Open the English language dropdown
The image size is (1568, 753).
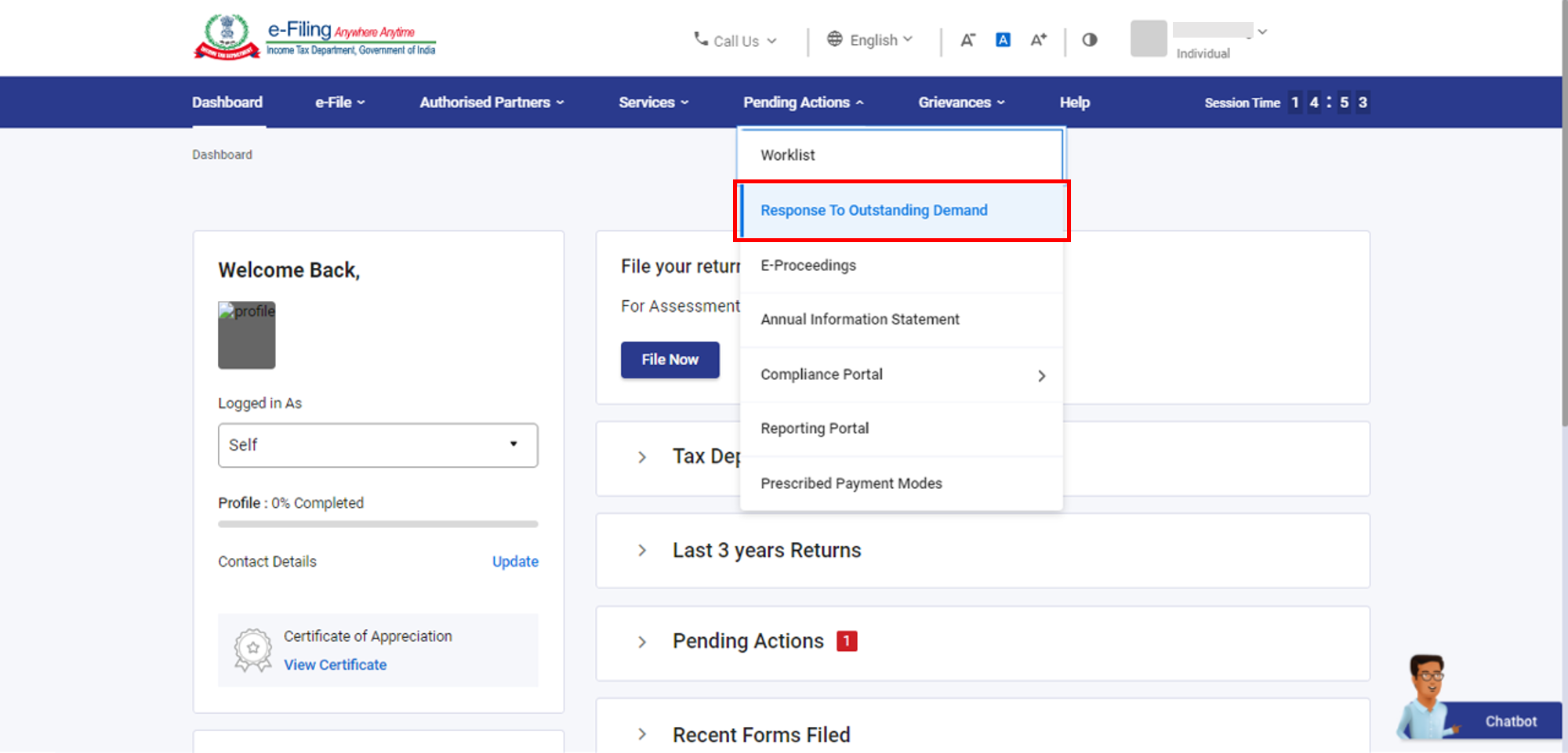coord(870,40)
